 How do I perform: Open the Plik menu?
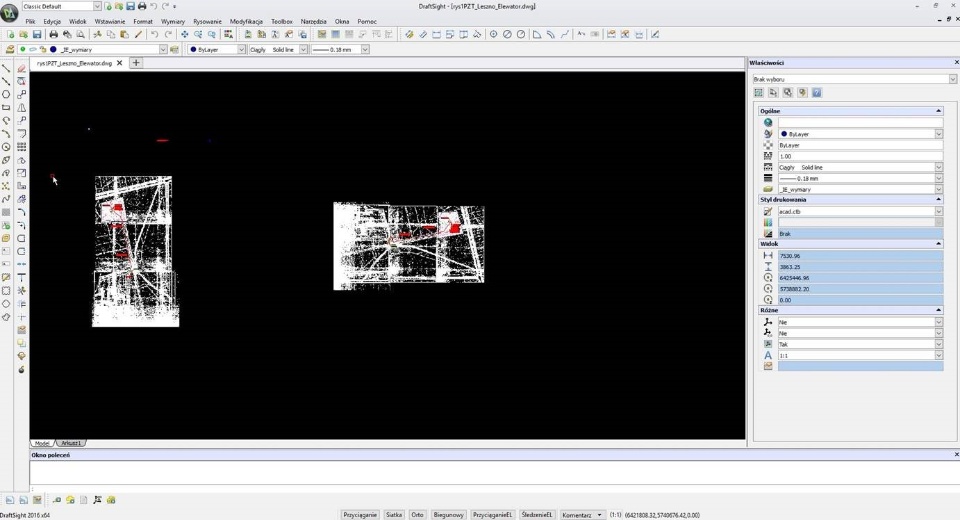tap(30, 21)
